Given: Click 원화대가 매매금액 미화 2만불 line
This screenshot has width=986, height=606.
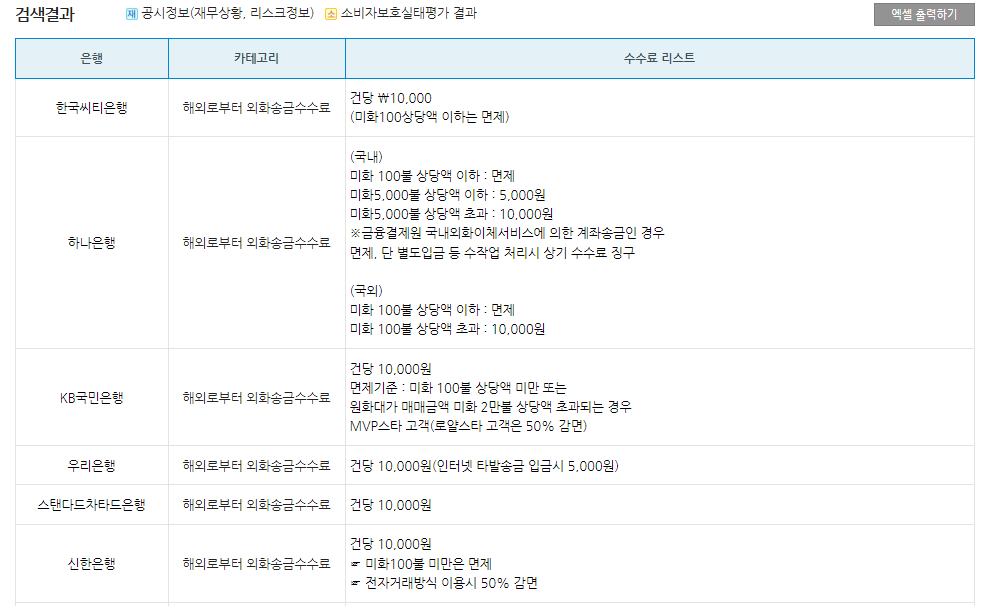Looking at the screenshot, I should click(x=490, y=407).
